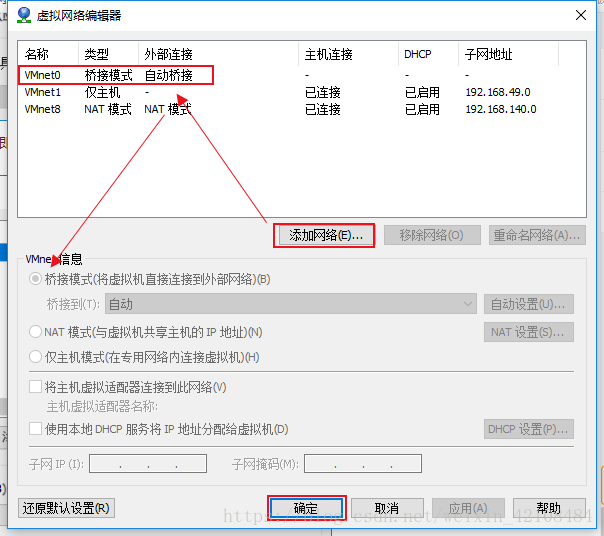Click the 主机连接 column header
604x536 pixels.
[349, 54]
